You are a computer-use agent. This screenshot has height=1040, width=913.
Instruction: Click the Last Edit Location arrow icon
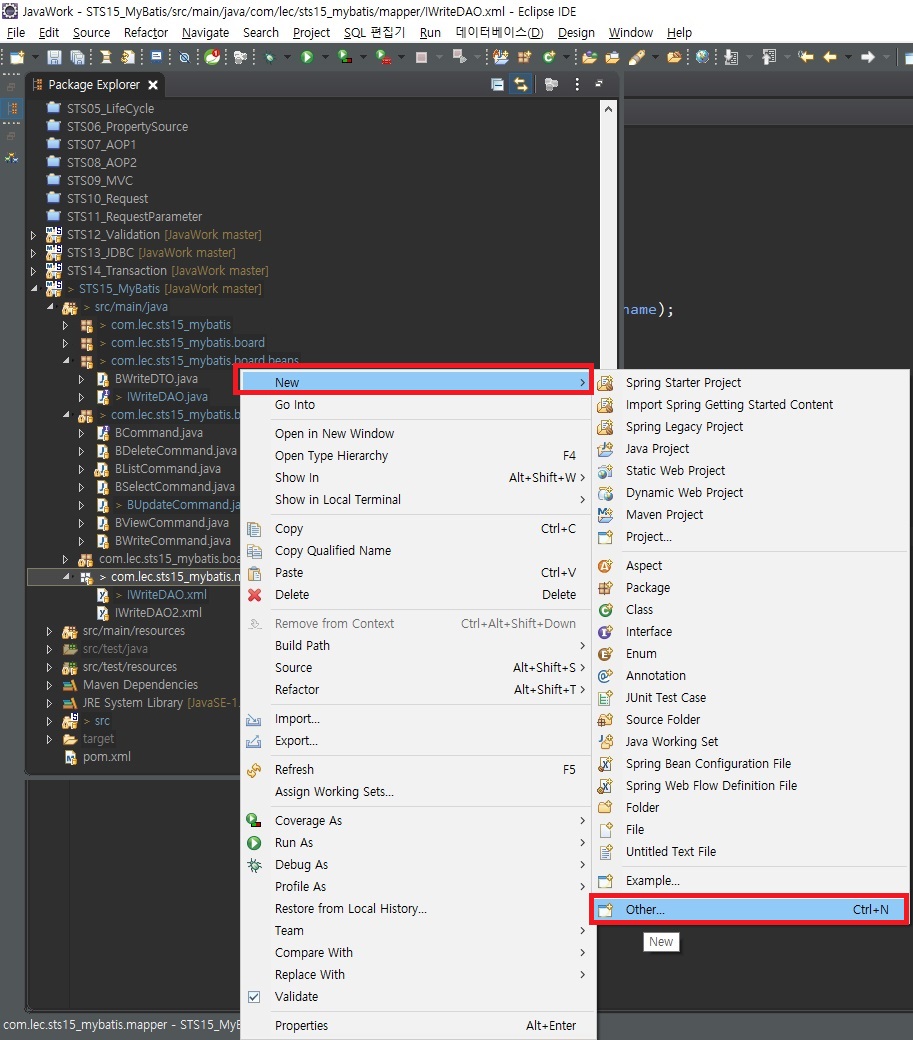click(x=806, y=58)
